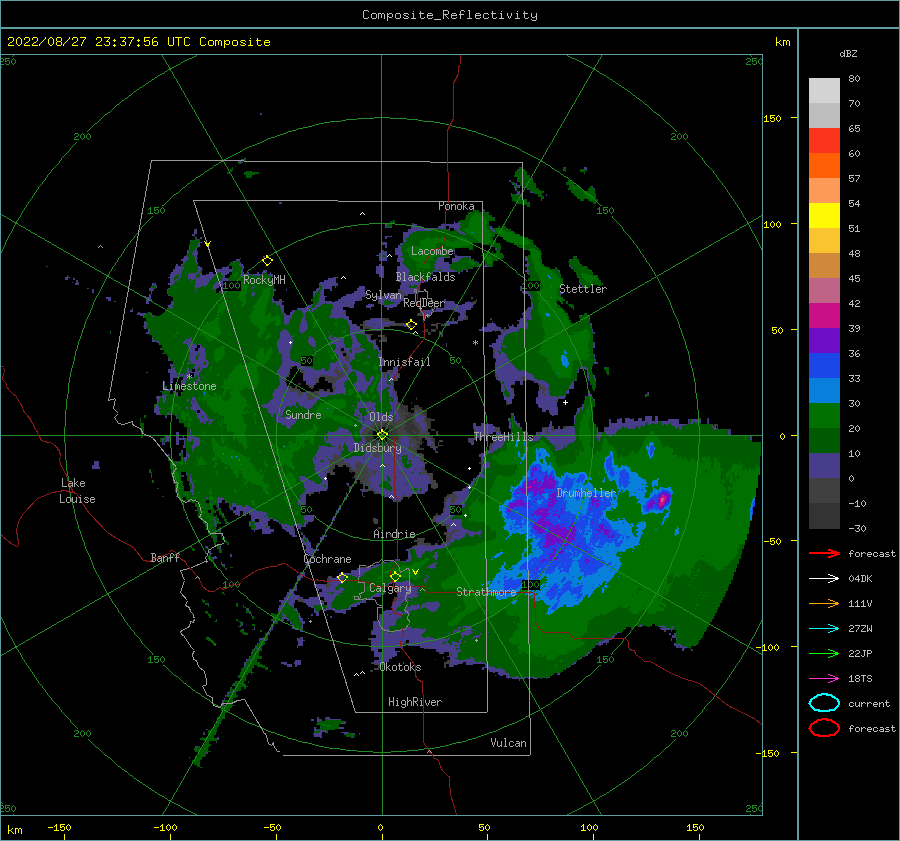Image resolution: width=900 pixels, height=841 pixels.
Task: Click the Calgary city label
Action: [390, 588]
